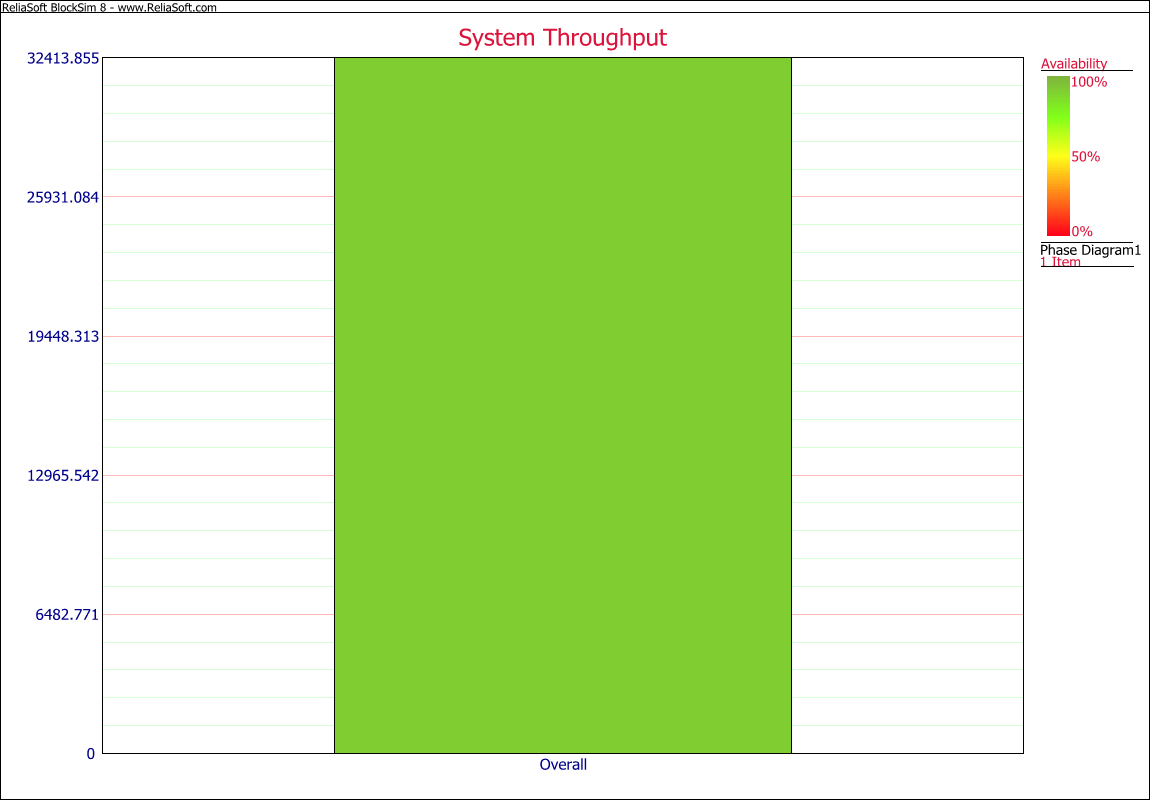The width and height of the screenshot is (1150, 800).
Task: Click the 32413.855 y-axis label
Action: [x=63, y=59]
